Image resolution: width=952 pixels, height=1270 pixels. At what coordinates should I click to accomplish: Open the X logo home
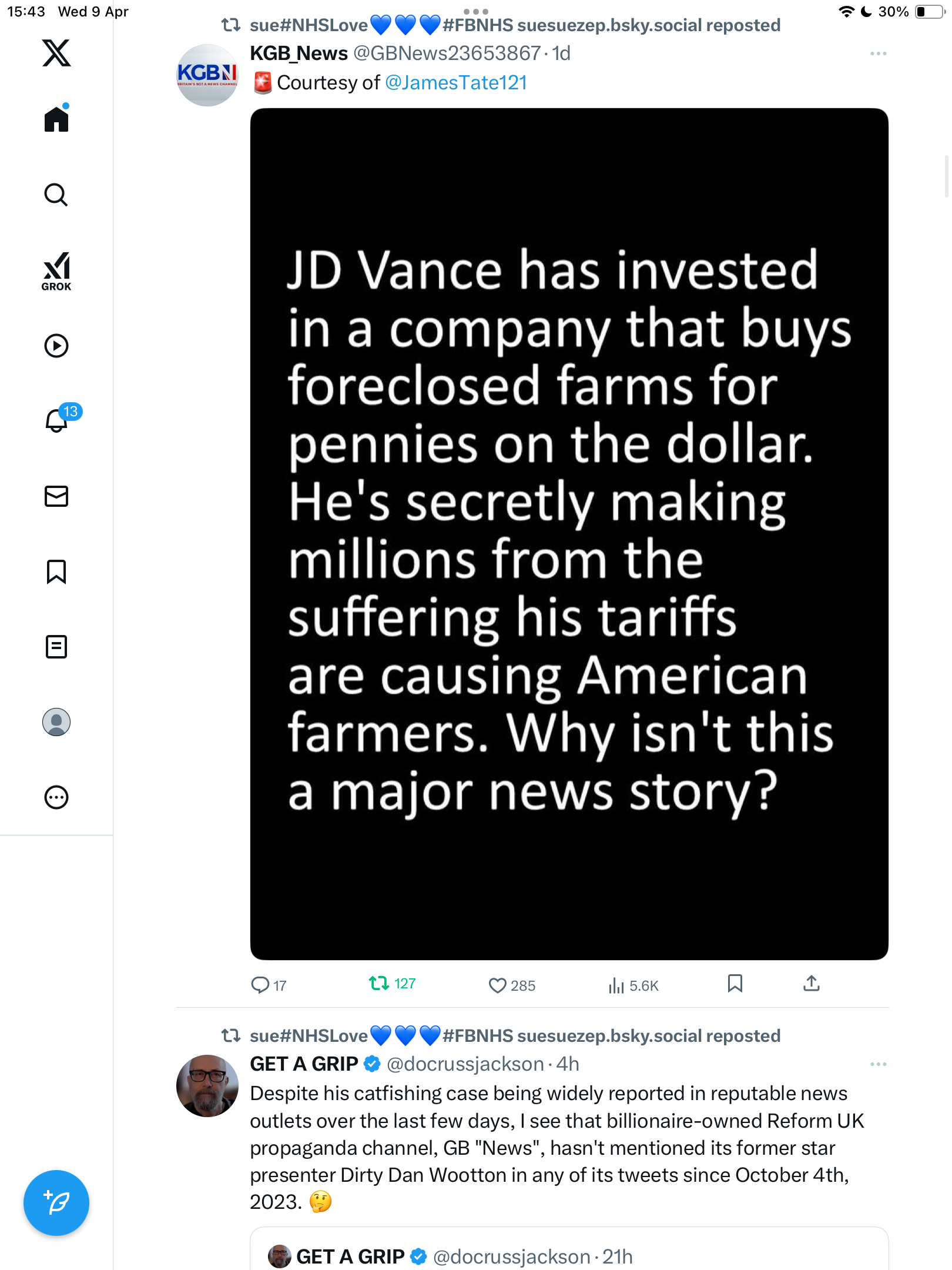56,53
